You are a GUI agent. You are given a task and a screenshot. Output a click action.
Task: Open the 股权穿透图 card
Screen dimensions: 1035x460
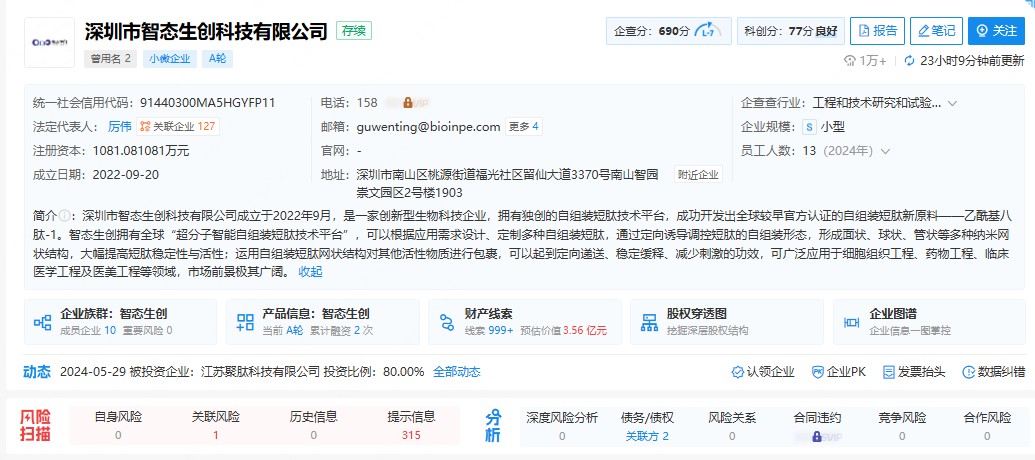click(727, 322)
